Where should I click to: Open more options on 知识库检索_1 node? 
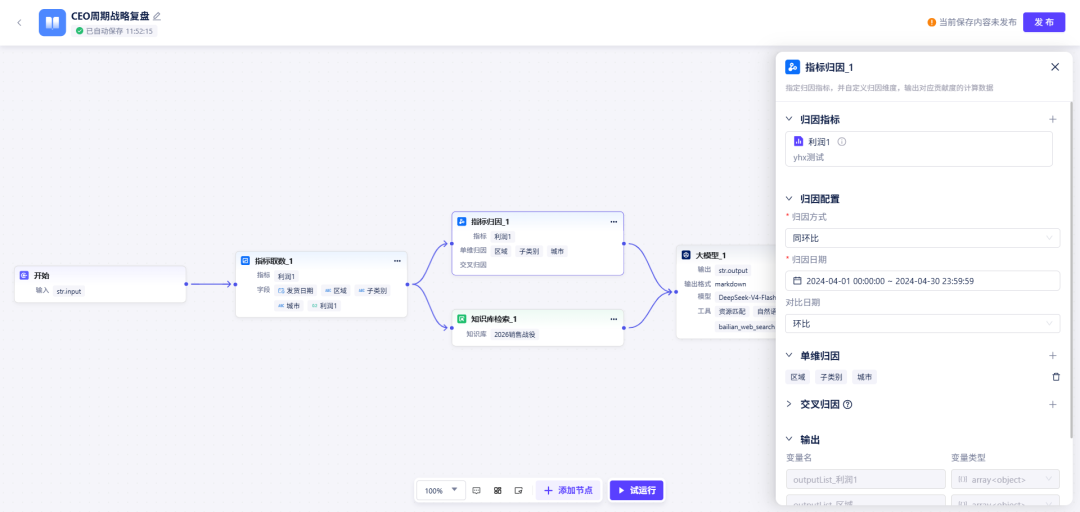click(613, 319)
